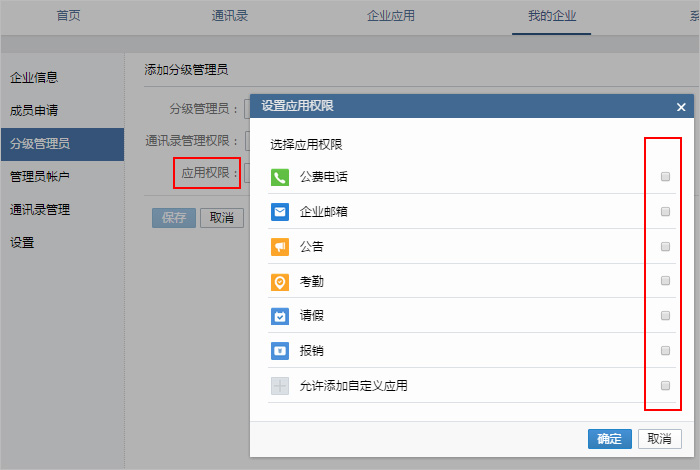Viewport: 700px width, 470px height.
Task: Open the 企业应用 top tab
Action: click(x=391, y=16)
